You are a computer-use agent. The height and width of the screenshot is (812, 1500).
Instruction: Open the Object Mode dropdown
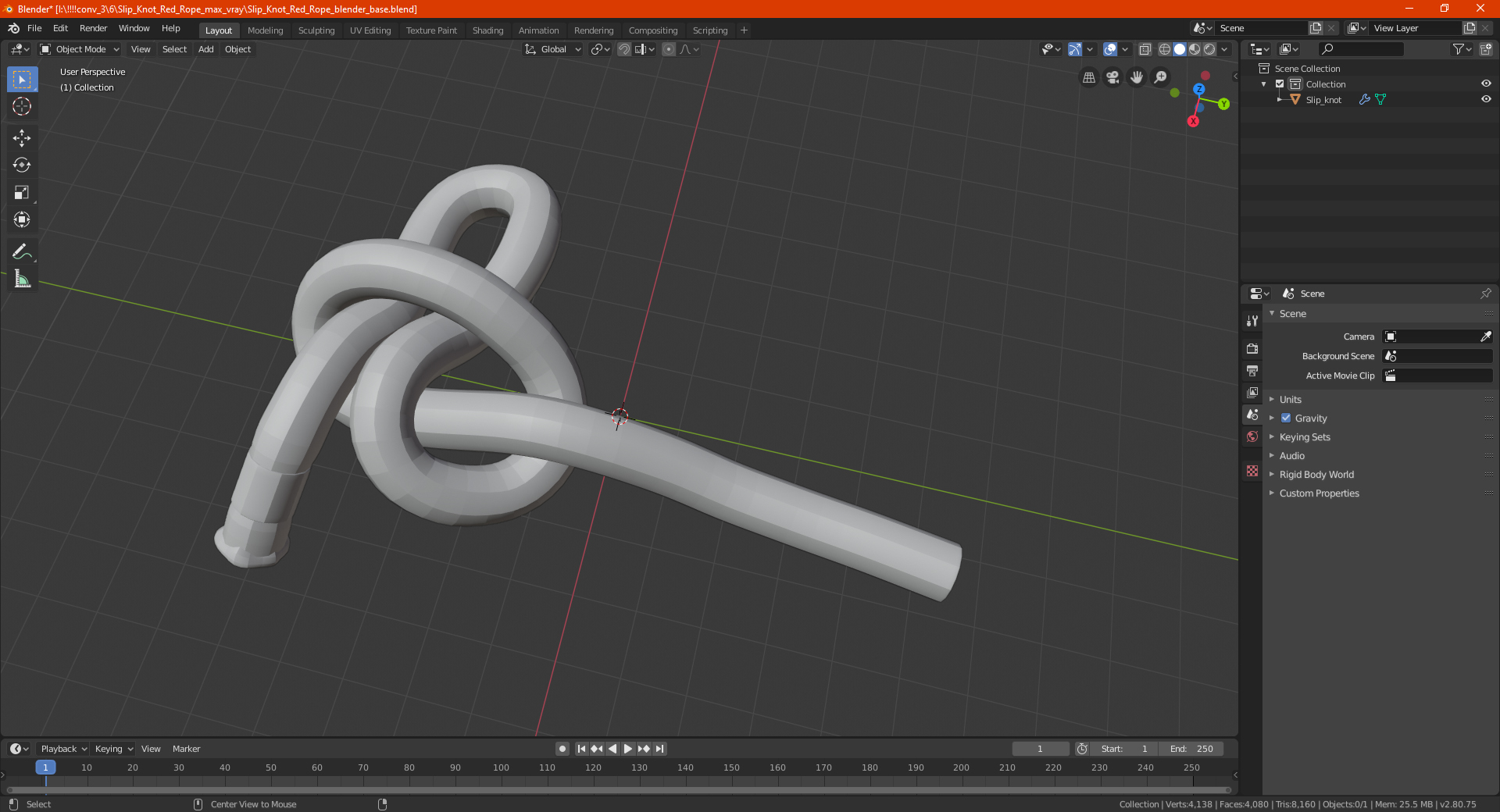coord(80,49)
